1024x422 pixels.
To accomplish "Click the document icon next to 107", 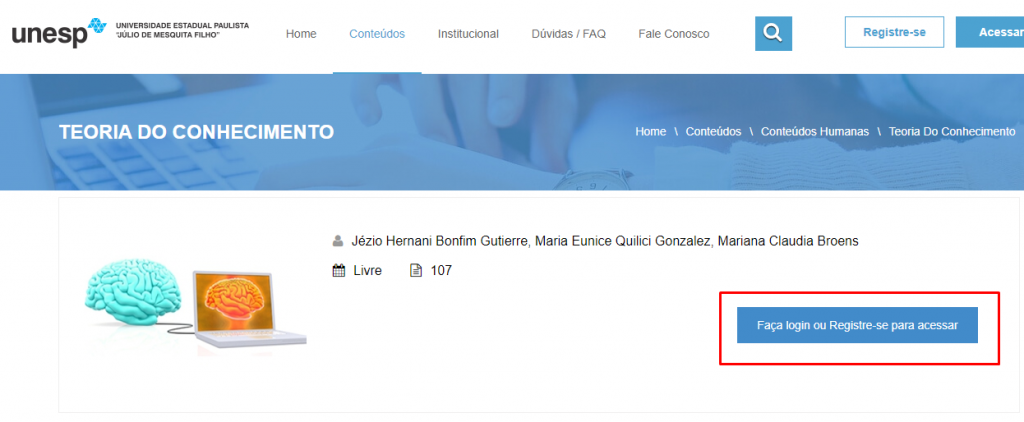I will (x=416, y=270).
